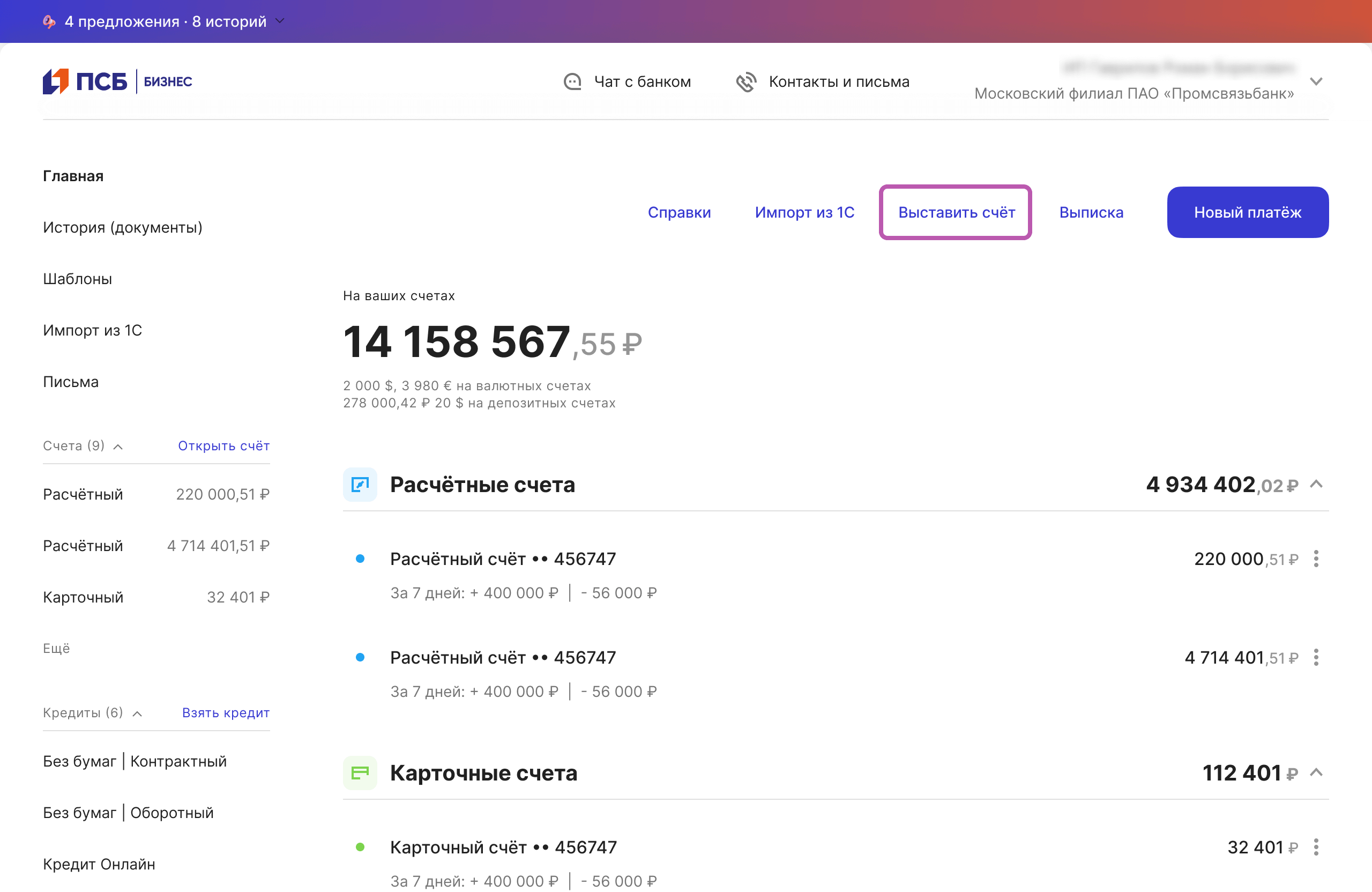The height and width of the screenshot is (892, 1372).
Task: Click the settlement accounts section icon
Action: click(360, 485)
